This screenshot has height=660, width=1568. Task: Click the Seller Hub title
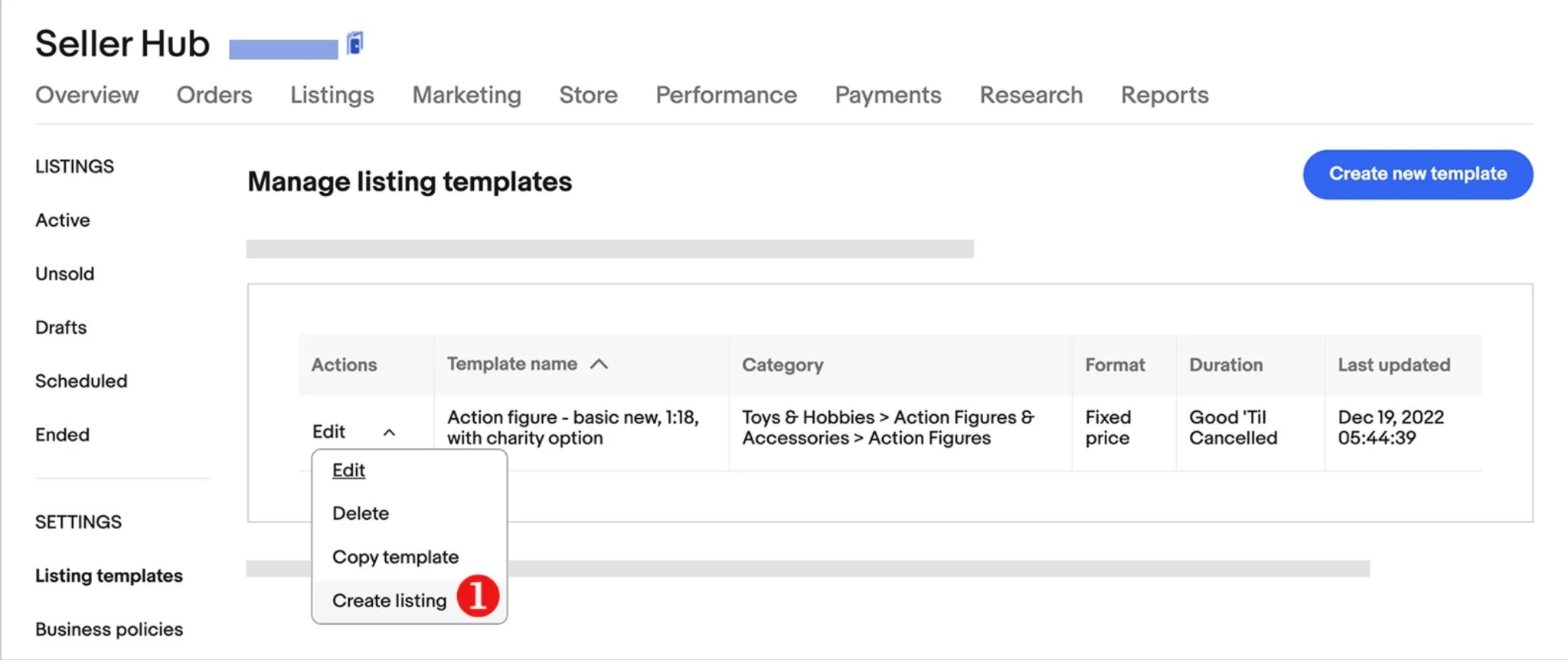pos(122,44)
